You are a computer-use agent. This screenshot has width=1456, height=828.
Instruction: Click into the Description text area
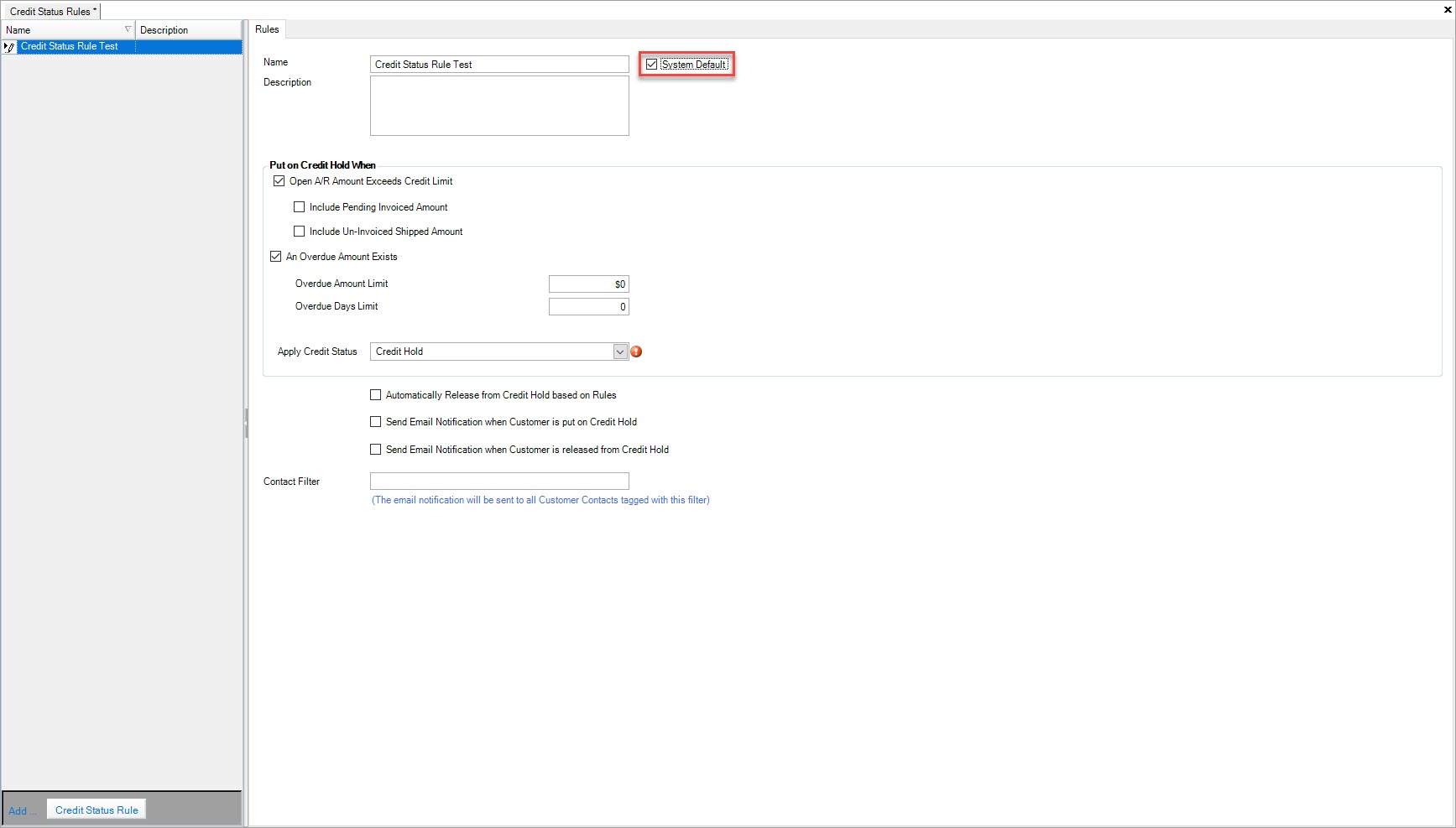(499, 106)
